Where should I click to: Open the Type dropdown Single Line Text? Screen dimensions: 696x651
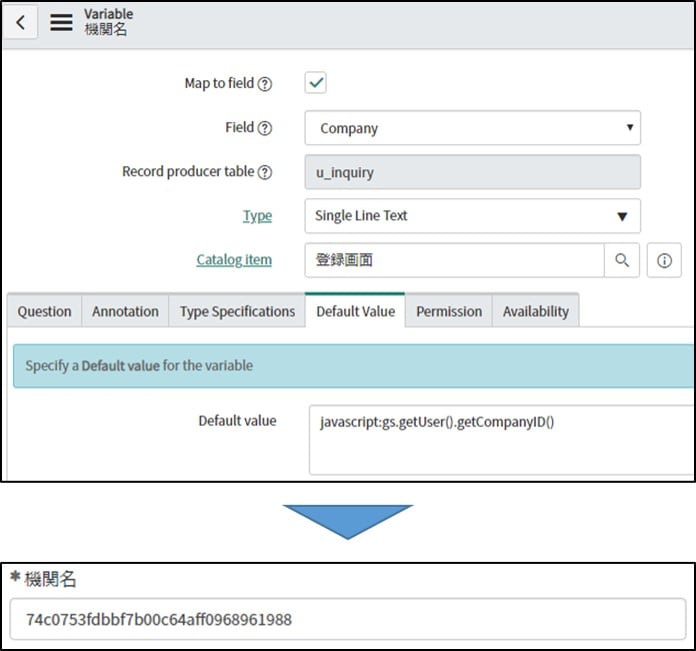click(472, 216)
